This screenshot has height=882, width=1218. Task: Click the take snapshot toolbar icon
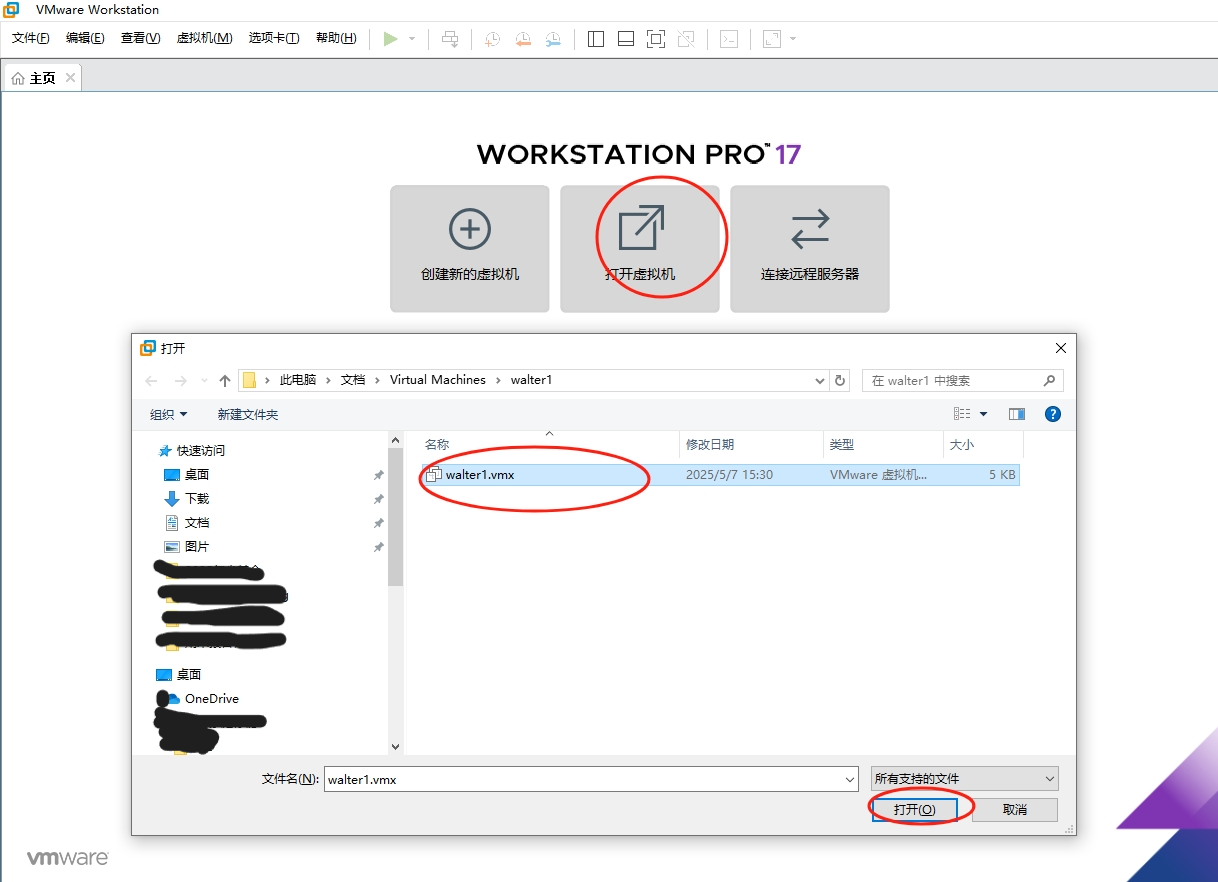pos(492,39)
